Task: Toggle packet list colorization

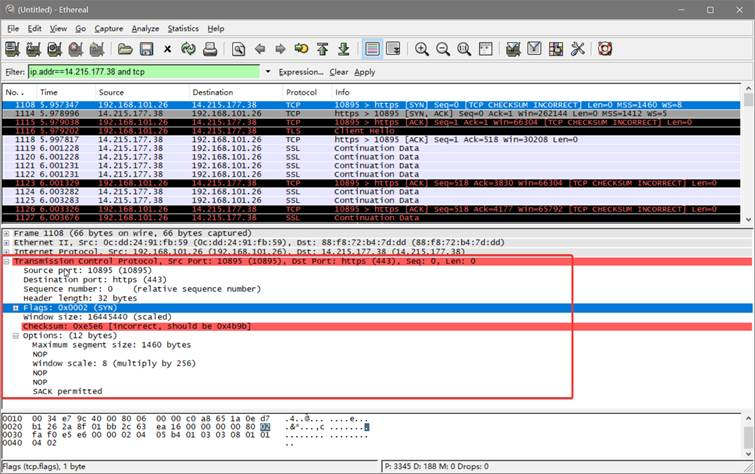Action: point(372,49)
